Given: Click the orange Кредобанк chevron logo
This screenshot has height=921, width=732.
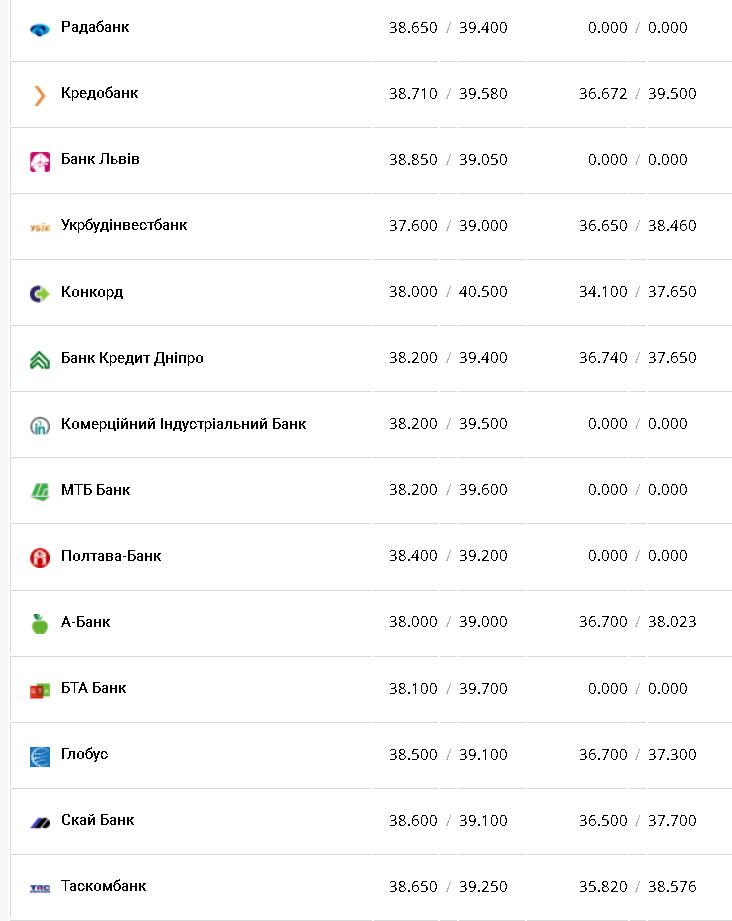Looking at the screenshot, I should coord(40,95).
